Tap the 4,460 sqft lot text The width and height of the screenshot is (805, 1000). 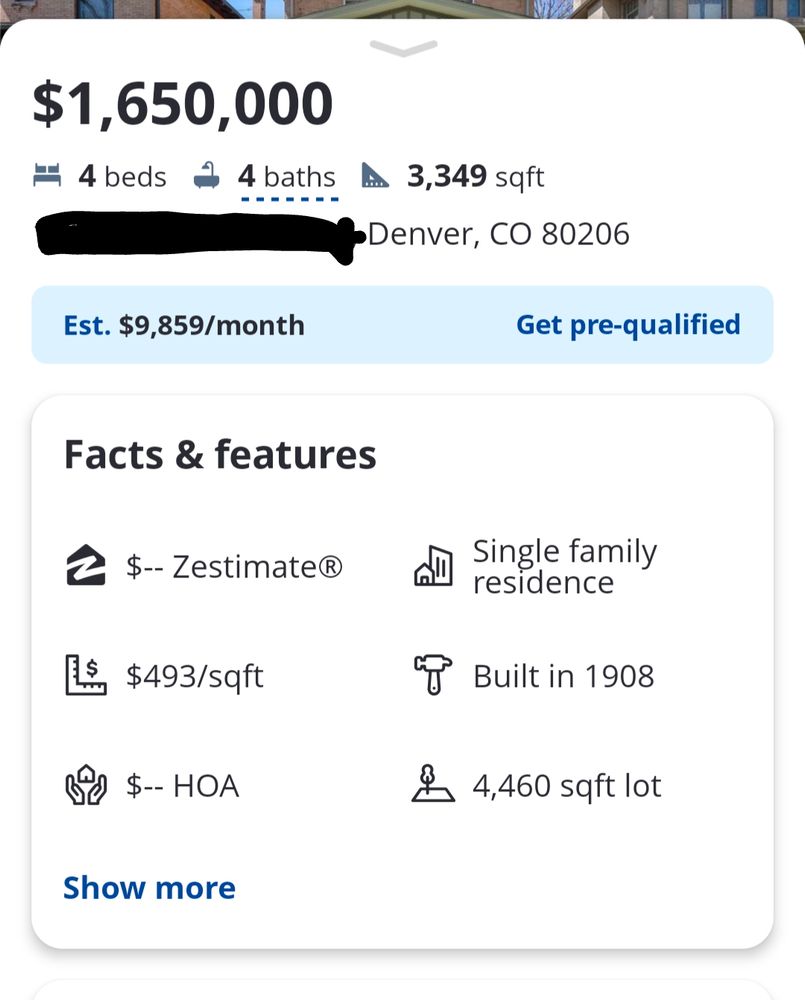click(x=567, y=786)
